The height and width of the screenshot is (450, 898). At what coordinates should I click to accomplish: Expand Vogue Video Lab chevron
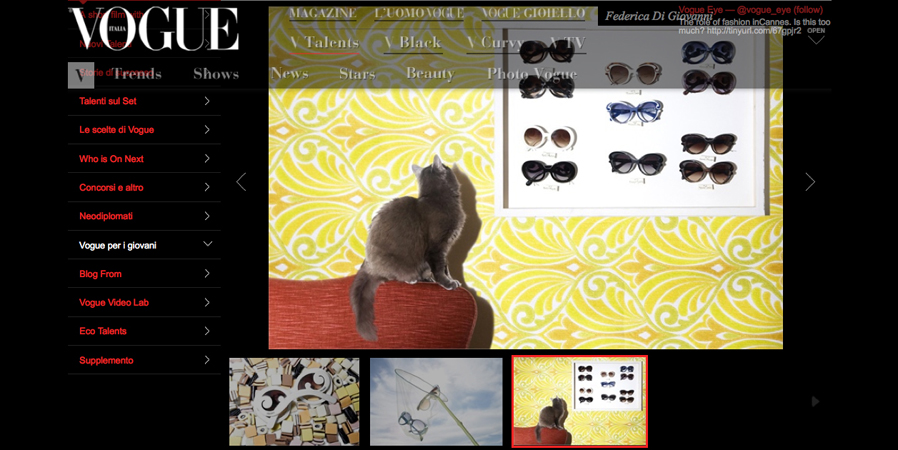[x=207, y=302]
